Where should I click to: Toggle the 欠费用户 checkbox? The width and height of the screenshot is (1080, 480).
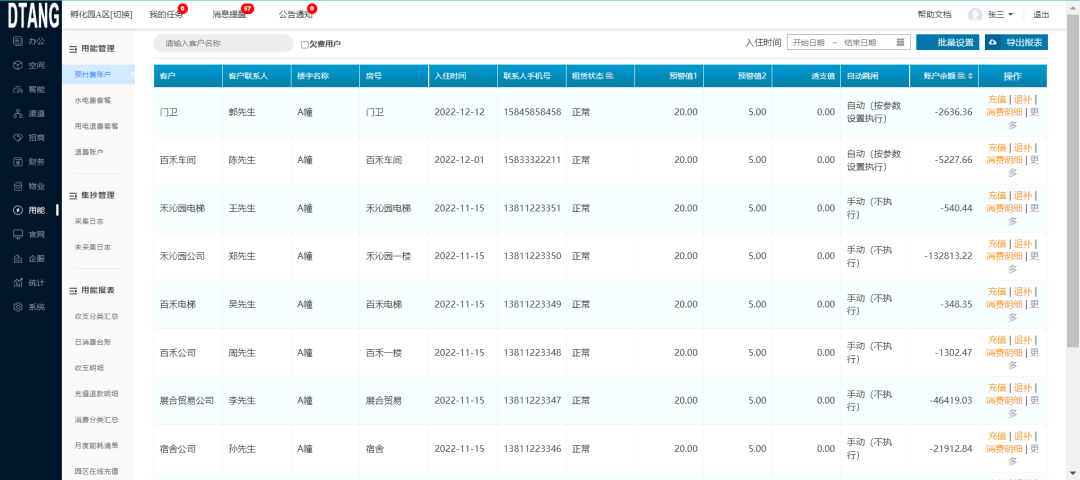point(304,44)
